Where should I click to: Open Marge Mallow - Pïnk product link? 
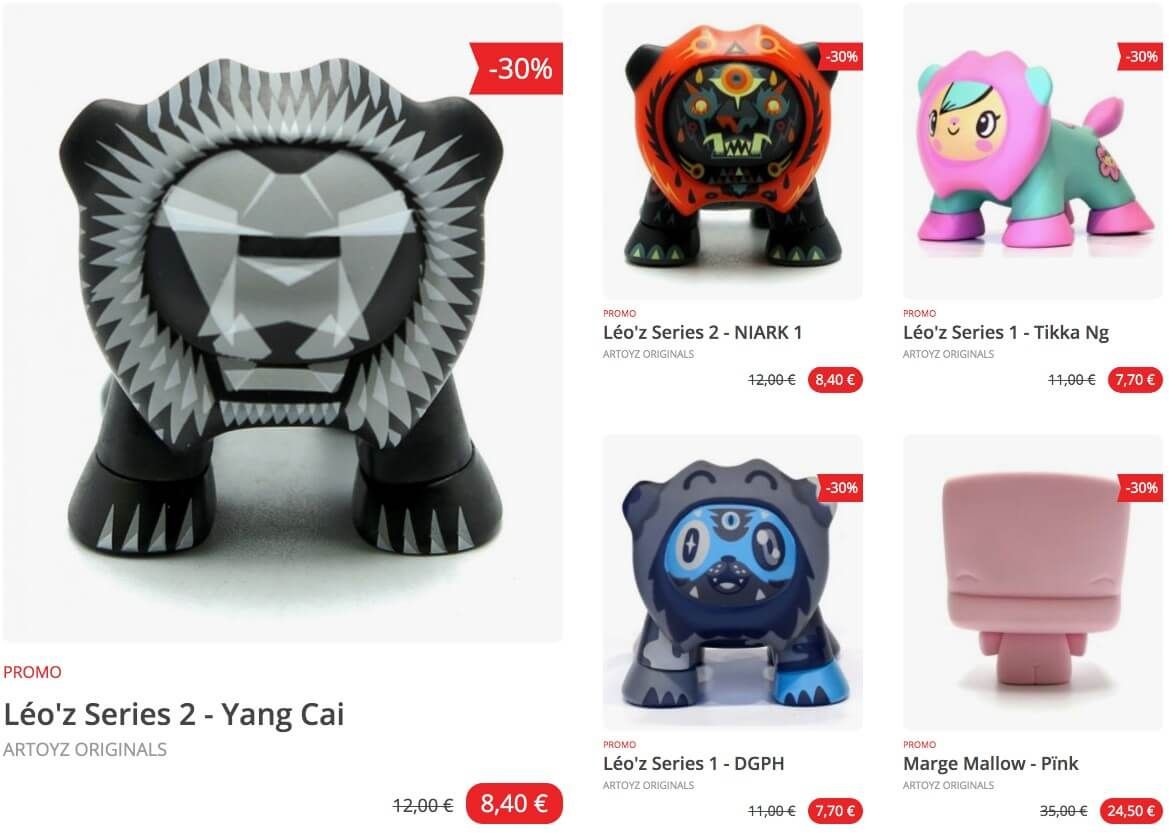click(x=990, y=763)
